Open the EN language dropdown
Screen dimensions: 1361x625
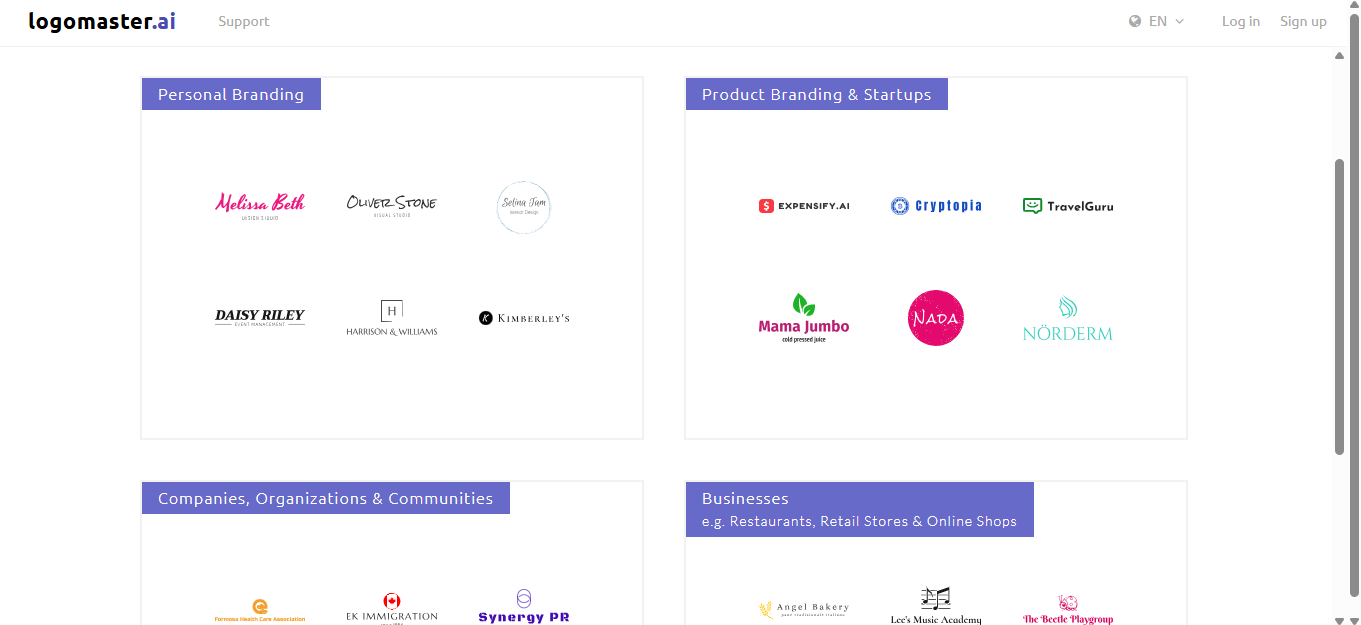coord(1157,21)
